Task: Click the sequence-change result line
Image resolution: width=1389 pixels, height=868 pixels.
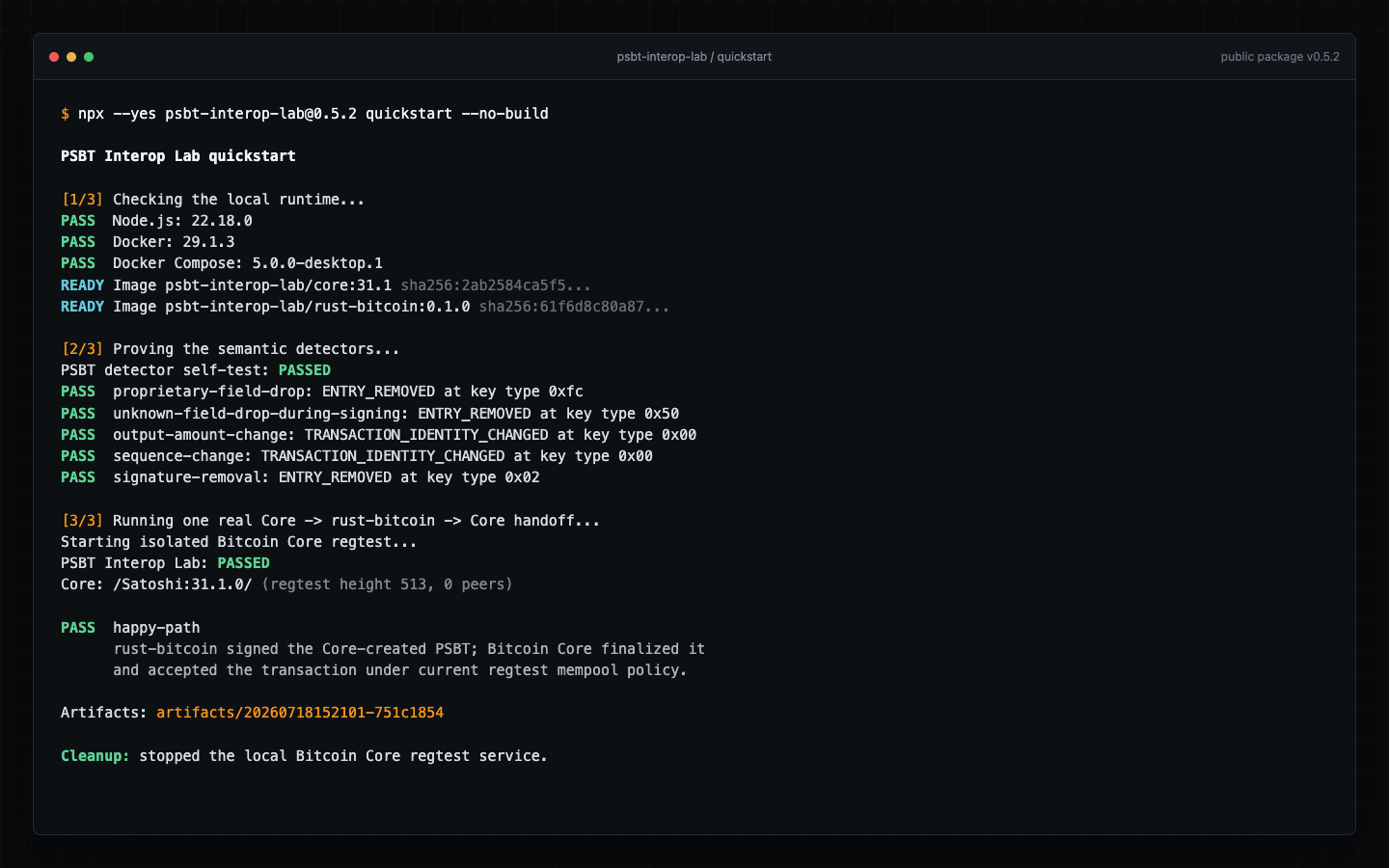Action: pyautogui.click(x=357, y=456)
